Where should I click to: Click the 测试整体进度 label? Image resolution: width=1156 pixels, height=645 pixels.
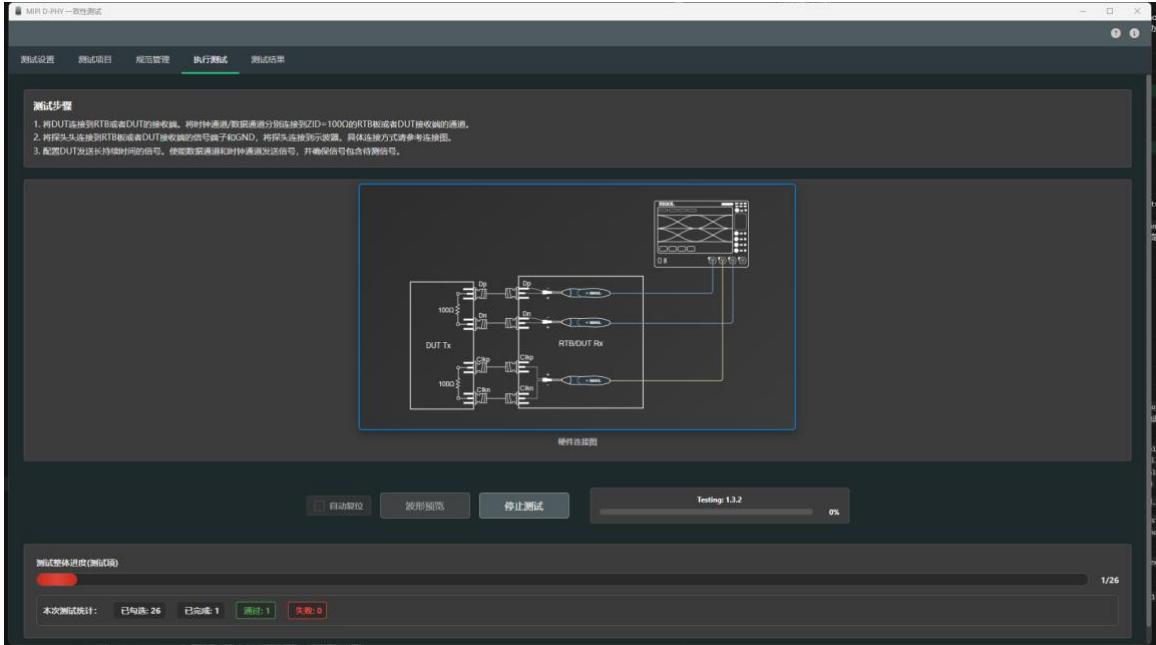coord(77,562)
